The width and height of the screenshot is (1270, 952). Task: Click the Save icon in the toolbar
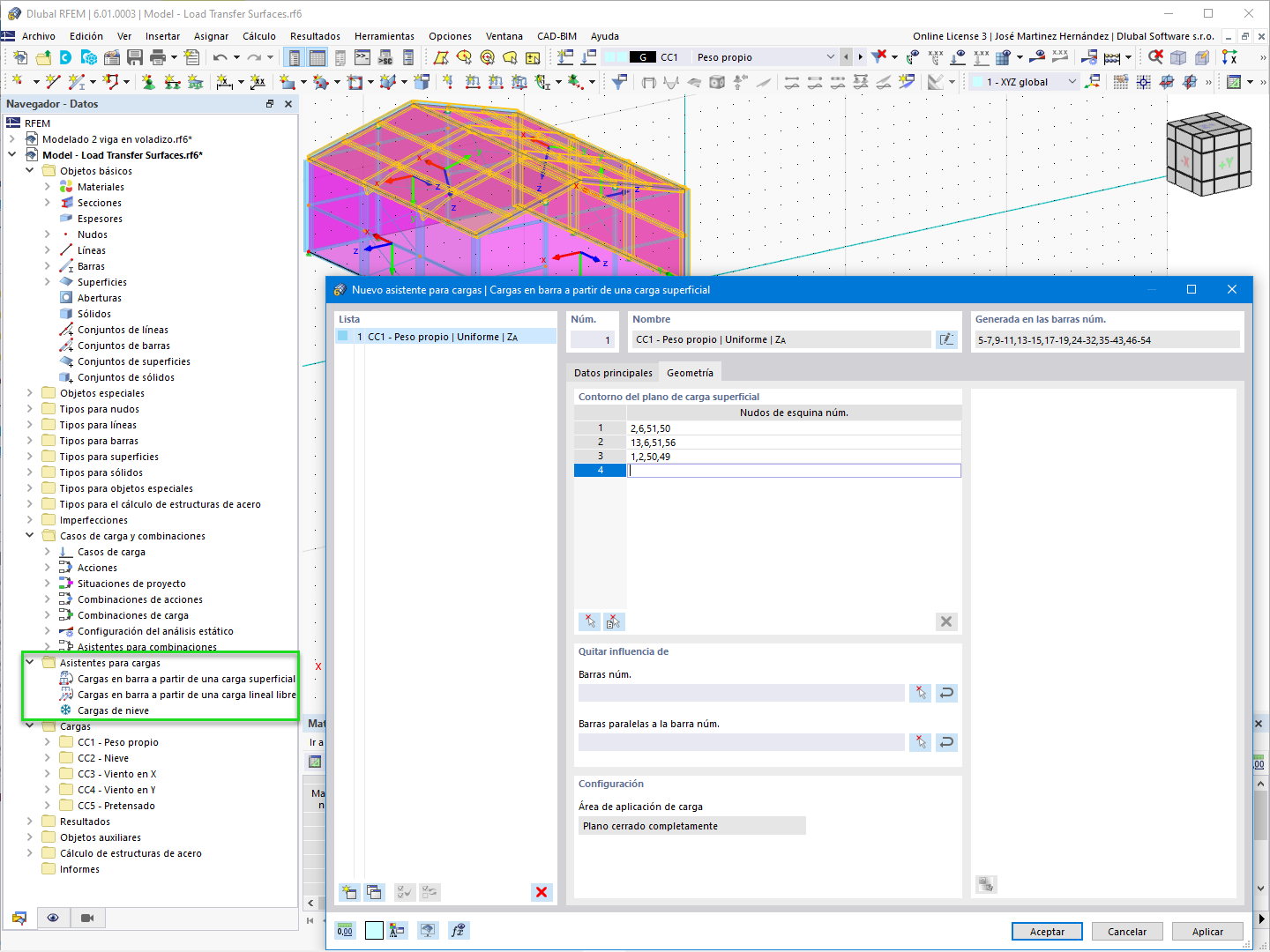[x=134, y=56]
